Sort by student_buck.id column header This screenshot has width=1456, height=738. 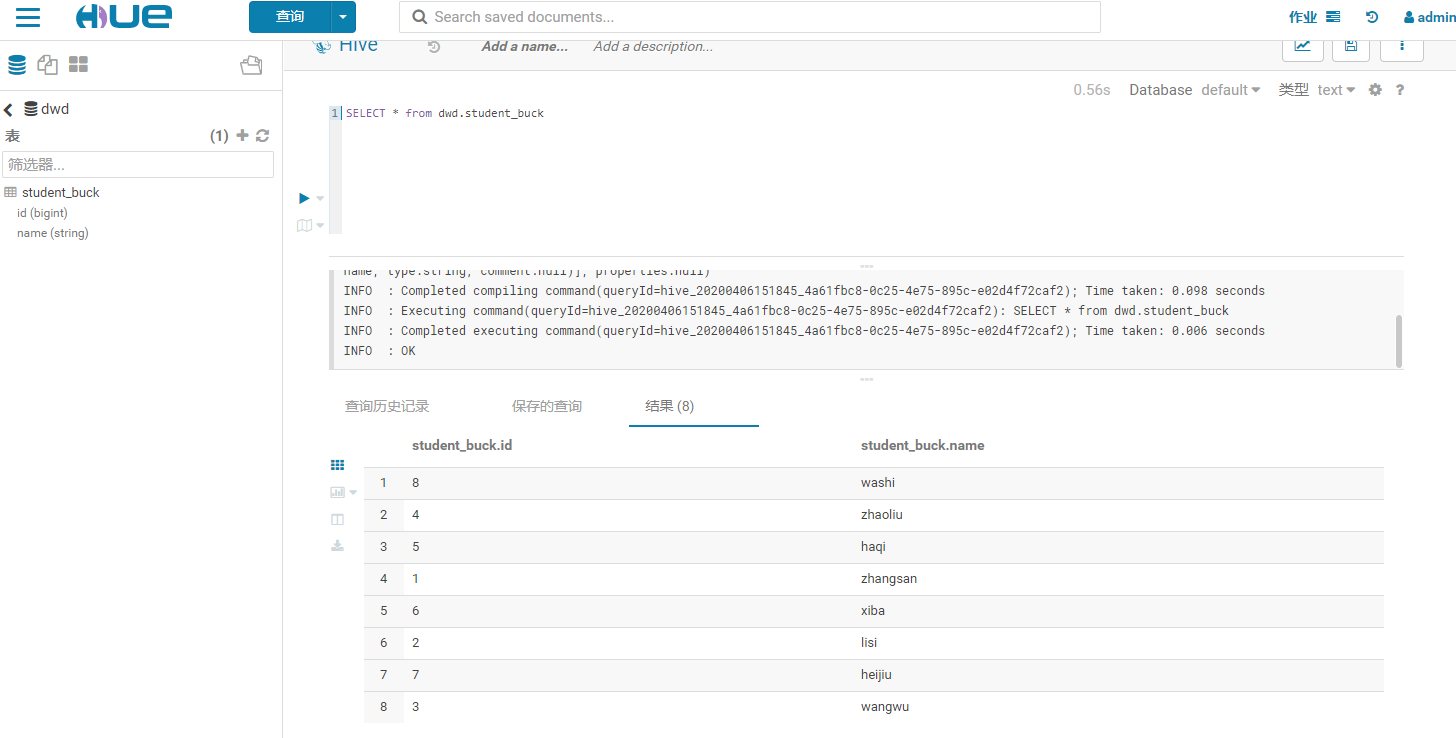coord(462,445)
